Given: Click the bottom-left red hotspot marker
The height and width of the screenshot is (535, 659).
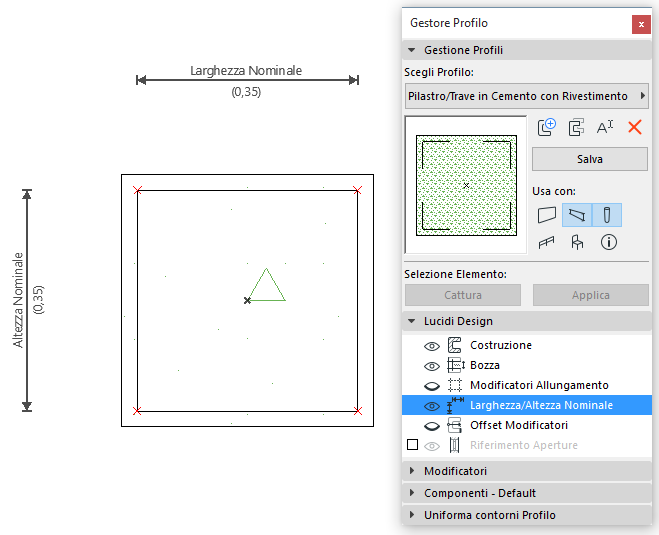Looking at the screenshot, I should (x=137, y=411).
